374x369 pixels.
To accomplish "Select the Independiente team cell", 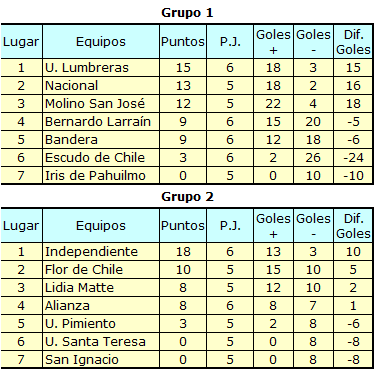I will pyautogui.click(x=101, y=252).
